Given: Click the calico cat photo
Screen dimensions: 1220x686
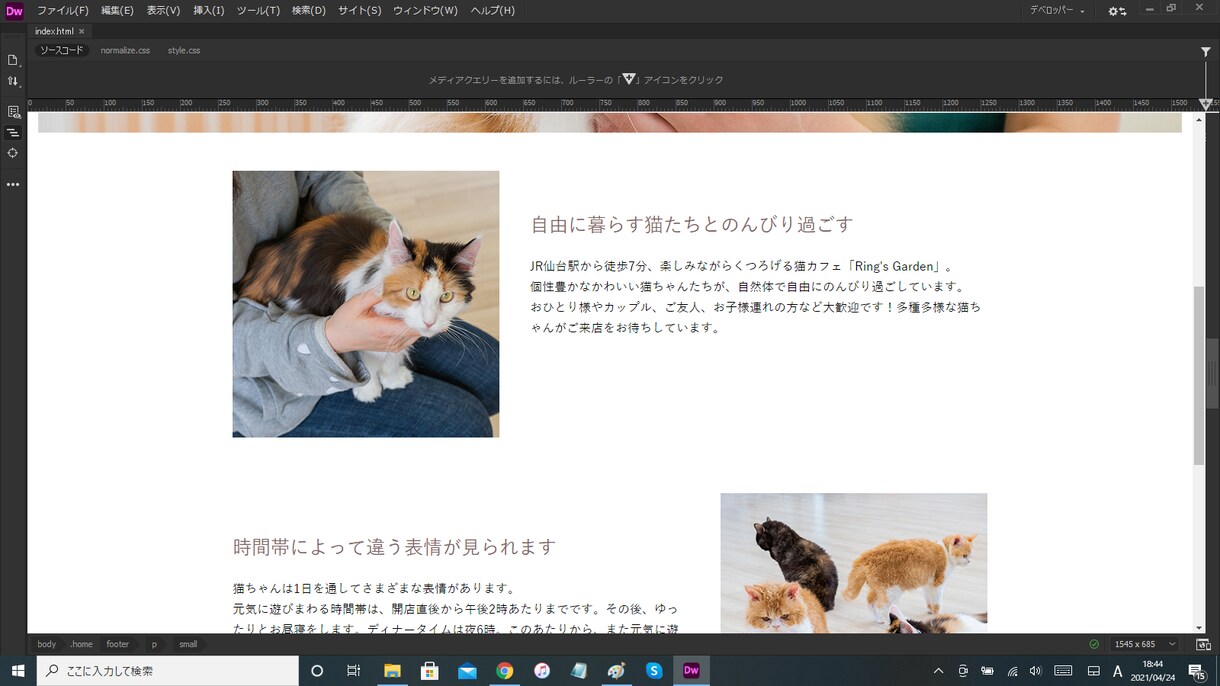Looking at the screenshot, I should point(366,304).
